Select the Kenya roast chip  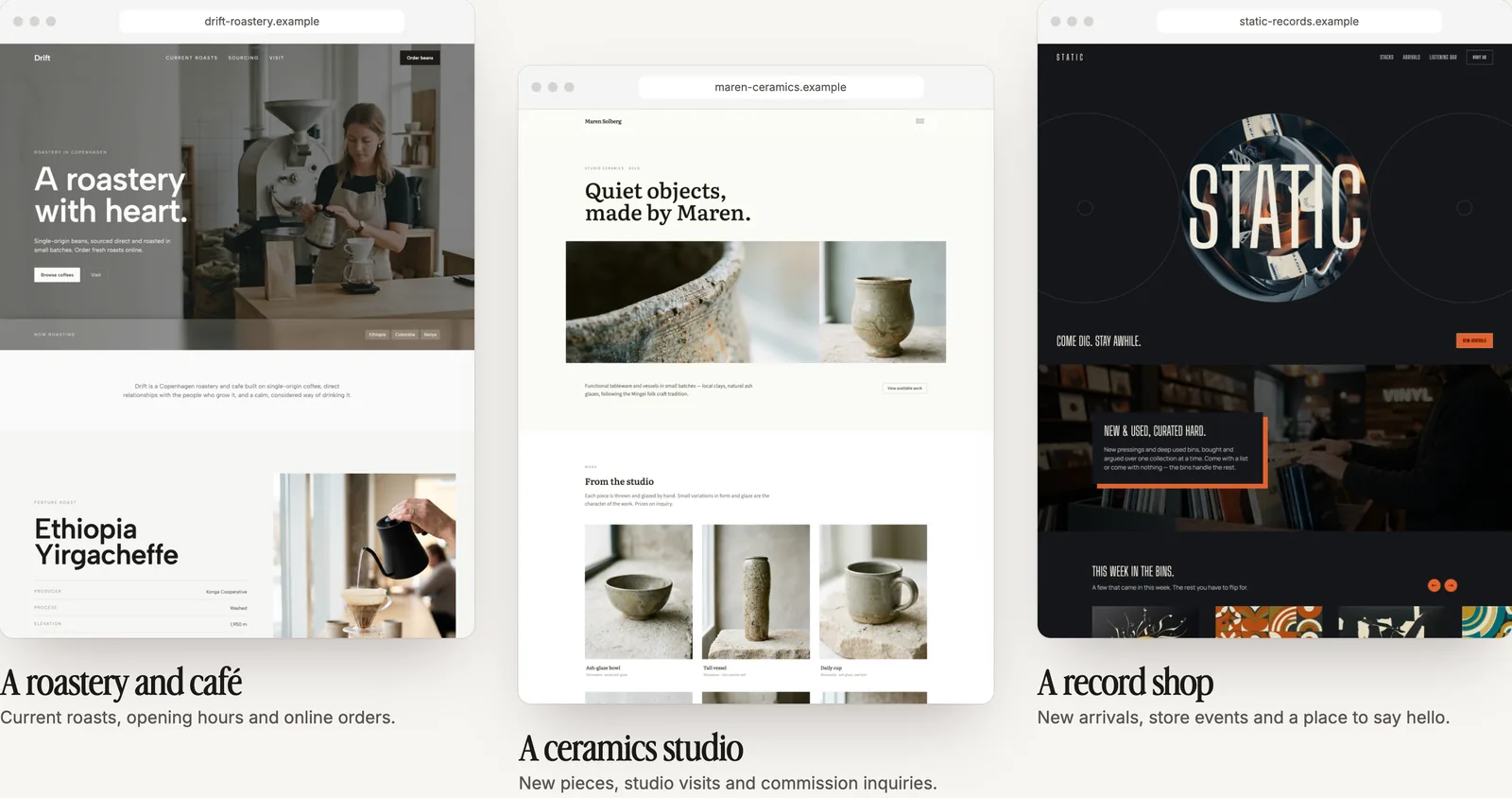(430, 335)
